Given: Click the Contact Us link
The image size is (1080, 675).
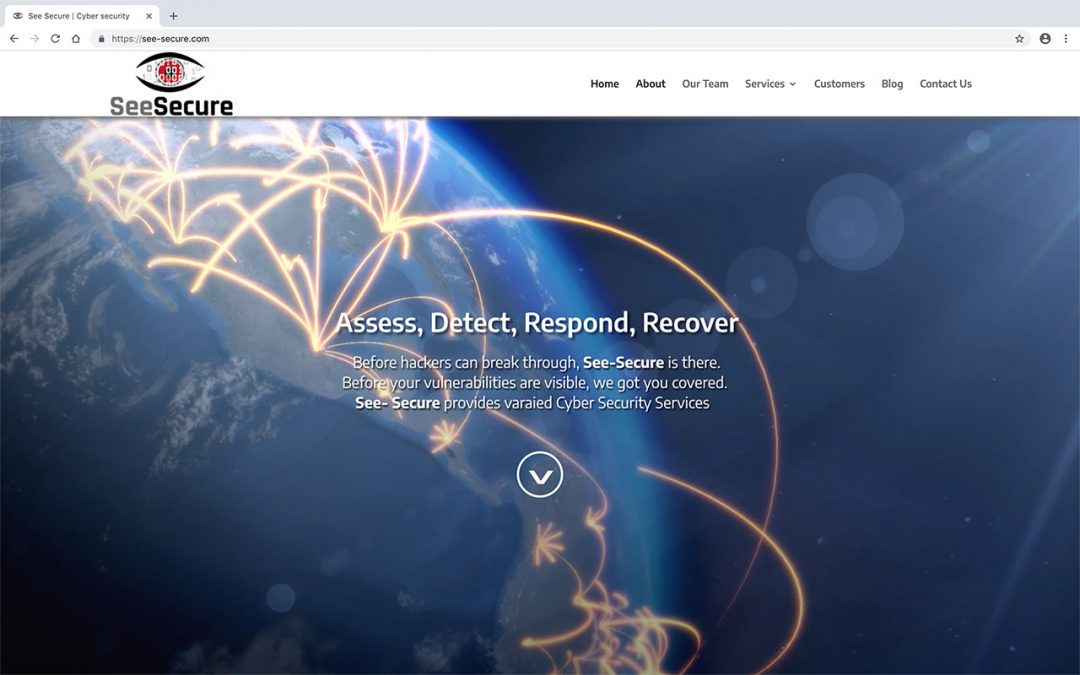Looking at the screenshot, I should coord(945,84).
